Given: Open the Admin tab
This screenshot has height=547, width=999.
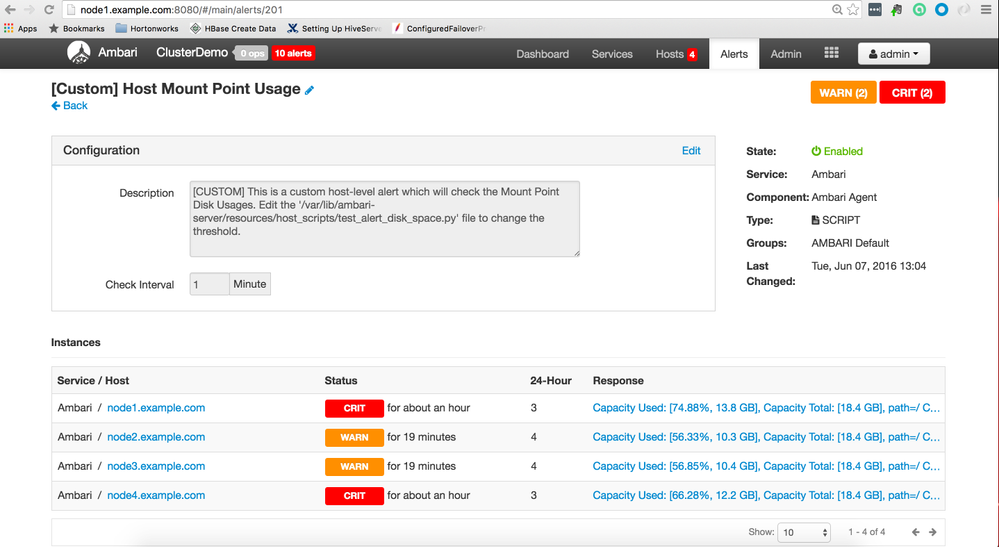Looking at the screenshot, I should pyautogui.click(x=786, y=54).
